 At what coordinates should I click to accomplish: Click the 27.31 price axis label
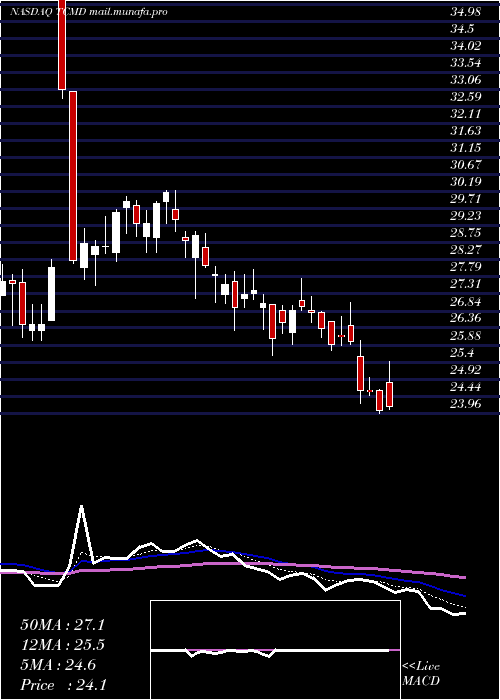(466, 283)
